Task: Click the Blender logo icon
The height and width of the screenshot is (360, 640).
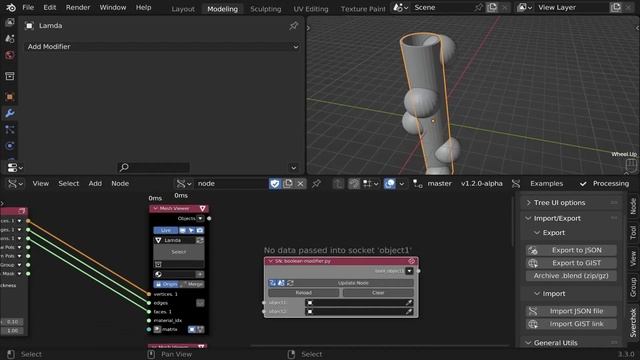Action: coord(11,7)
